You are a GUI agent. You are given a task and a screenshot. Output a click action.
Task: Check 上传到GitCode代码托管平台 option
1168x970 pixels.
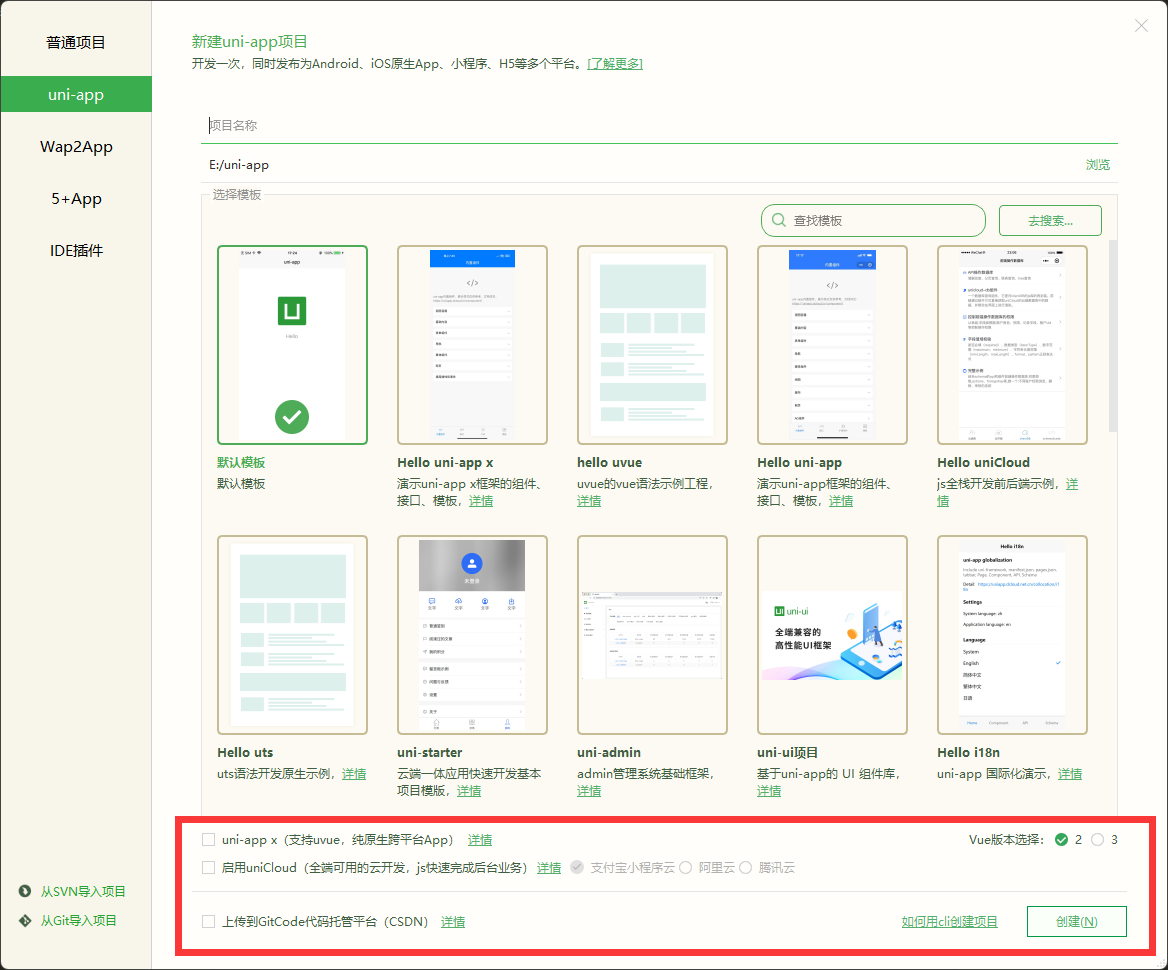(208, 921)
